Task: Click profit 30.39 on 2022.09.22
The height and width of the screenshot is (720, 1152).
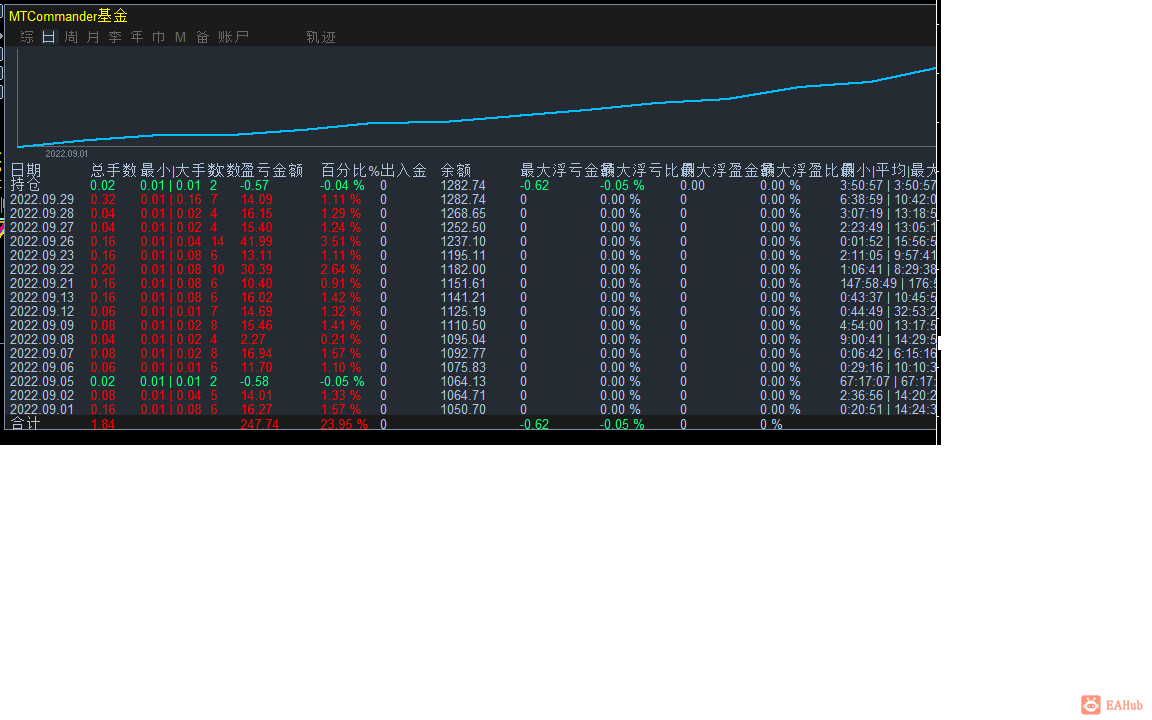Action: pos(256,269)
